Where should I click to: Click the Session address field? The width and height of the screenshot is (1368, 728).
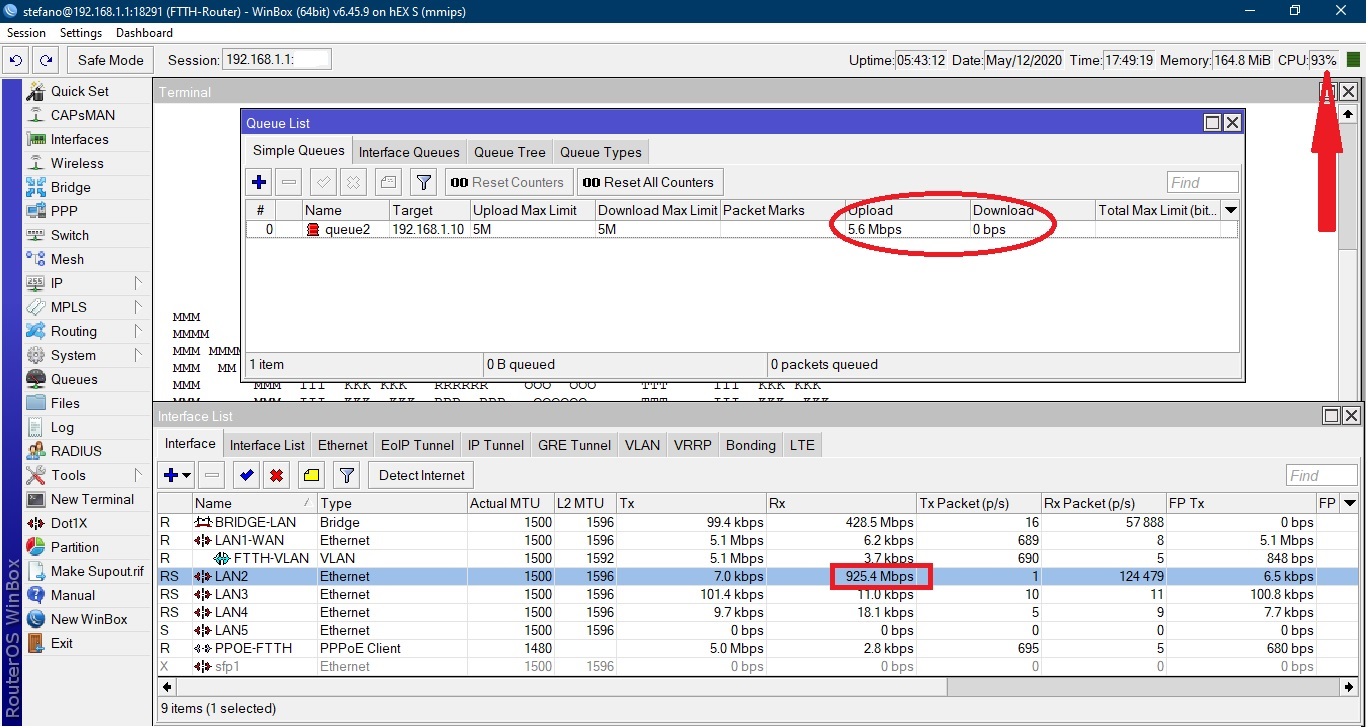click(x=276, y=60)
